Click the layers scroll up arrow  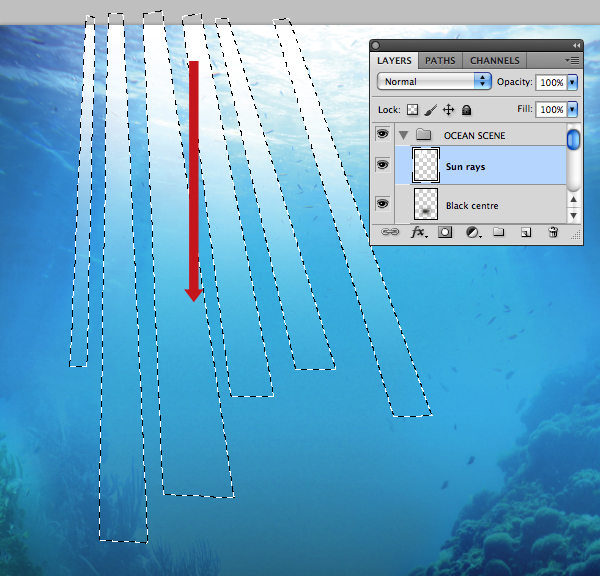pos(573,199)
